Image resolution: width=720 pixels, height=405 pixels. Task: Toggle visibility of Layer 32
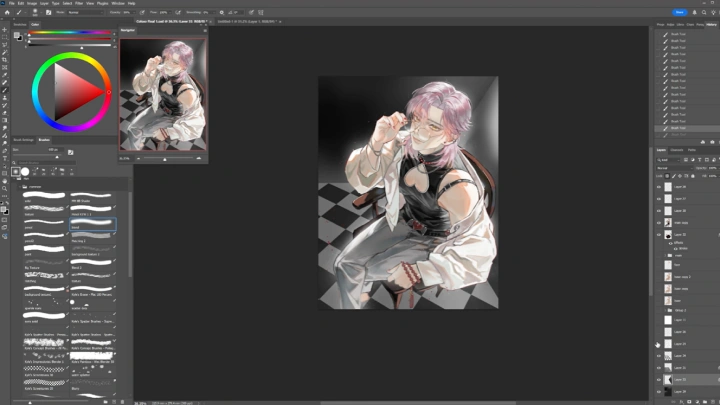(x=659, y=235)
